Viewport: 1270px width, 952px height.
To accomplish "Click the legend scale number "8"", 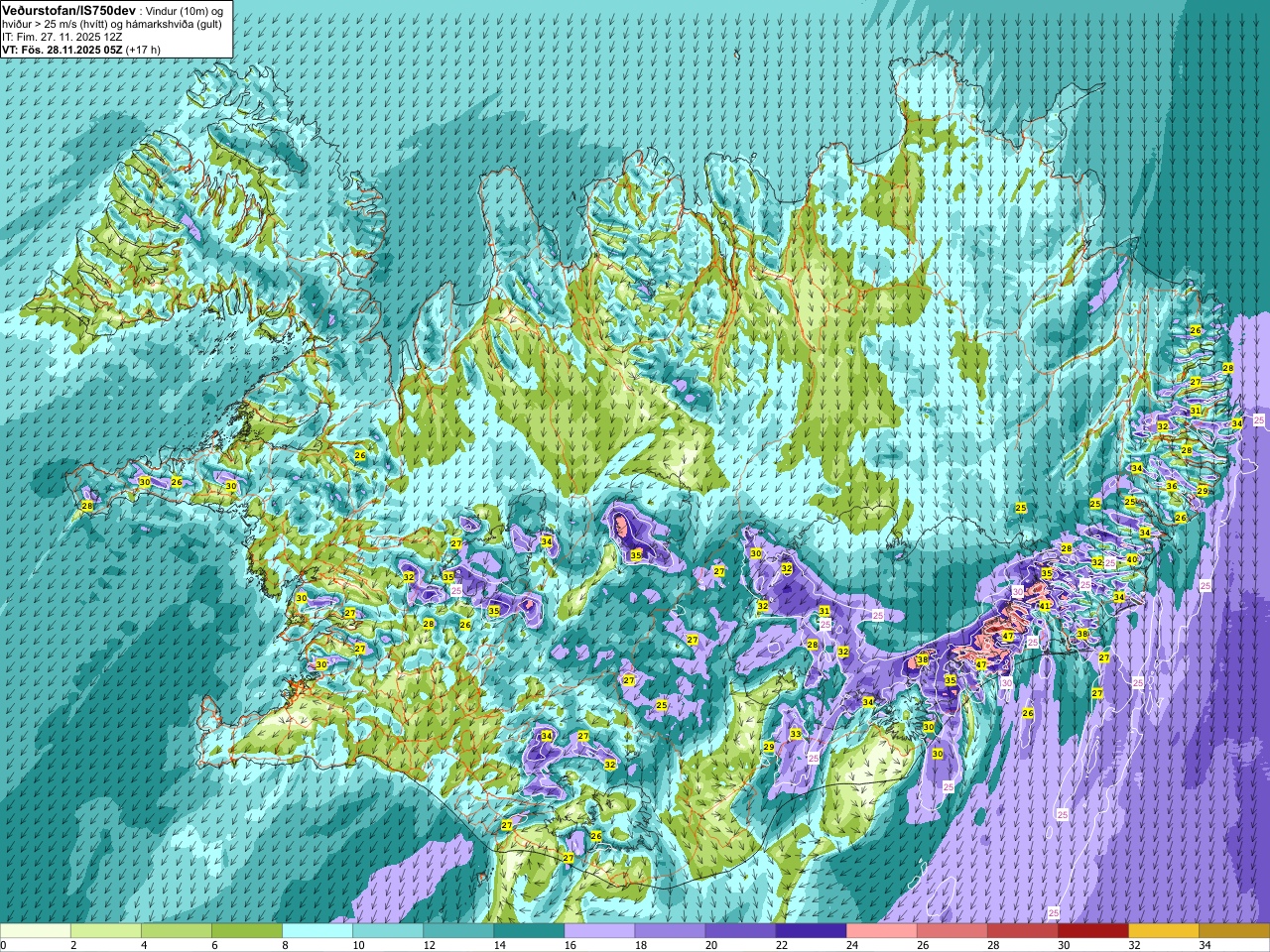I will (x=286, y=945).
